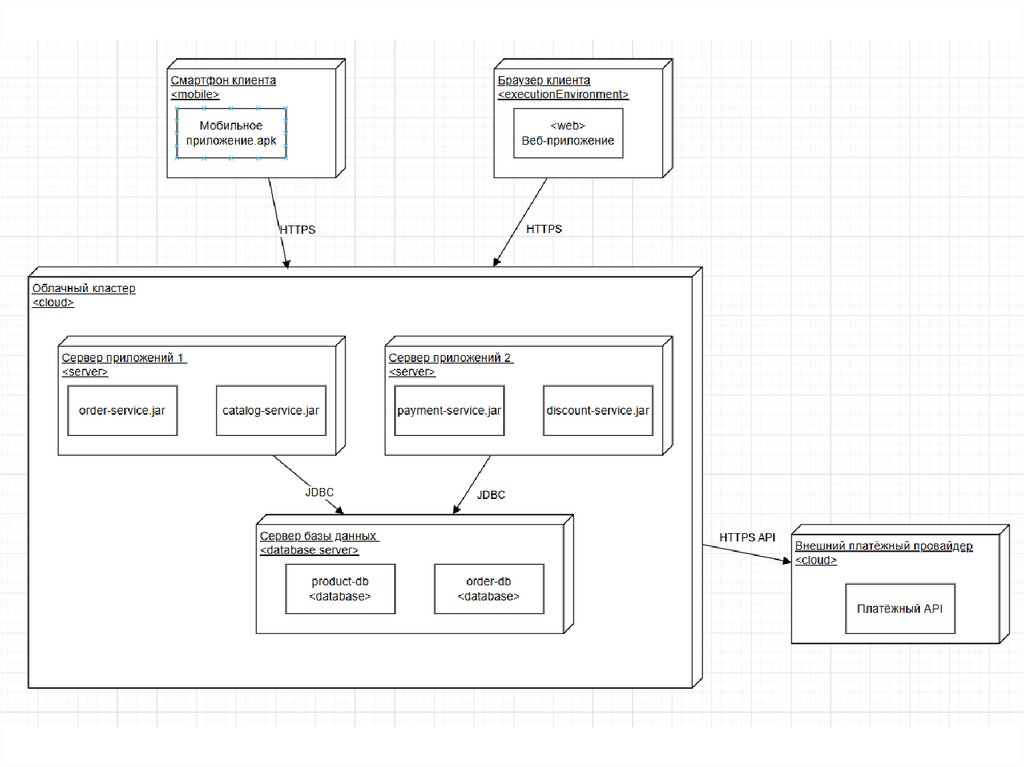The width and height of the screenshot is (1024, 767).
Task: Click the 'HTTPS API' connector label
Action: pyautogui.click(x=747, y=537)
